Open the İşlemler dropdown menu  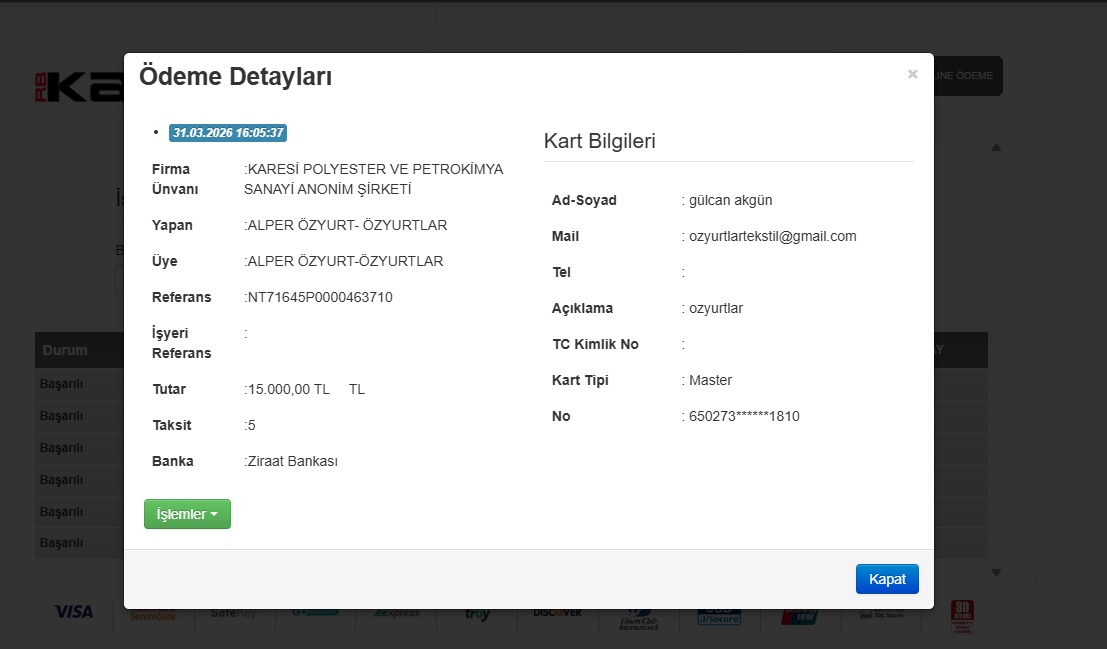click(187, 514)
